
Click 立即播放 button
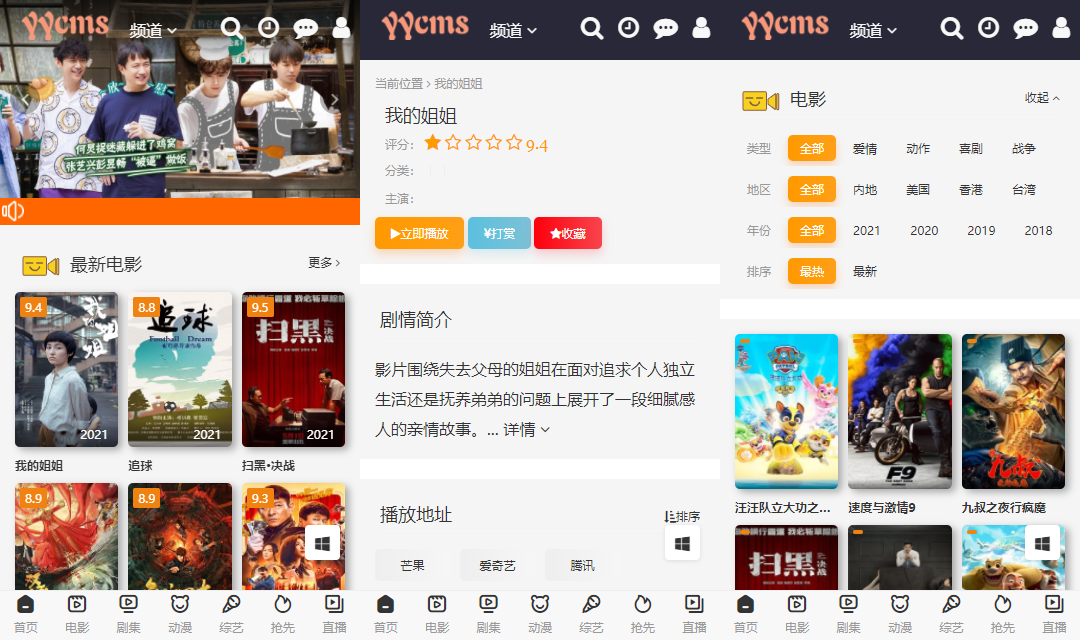tap(419, 233)
